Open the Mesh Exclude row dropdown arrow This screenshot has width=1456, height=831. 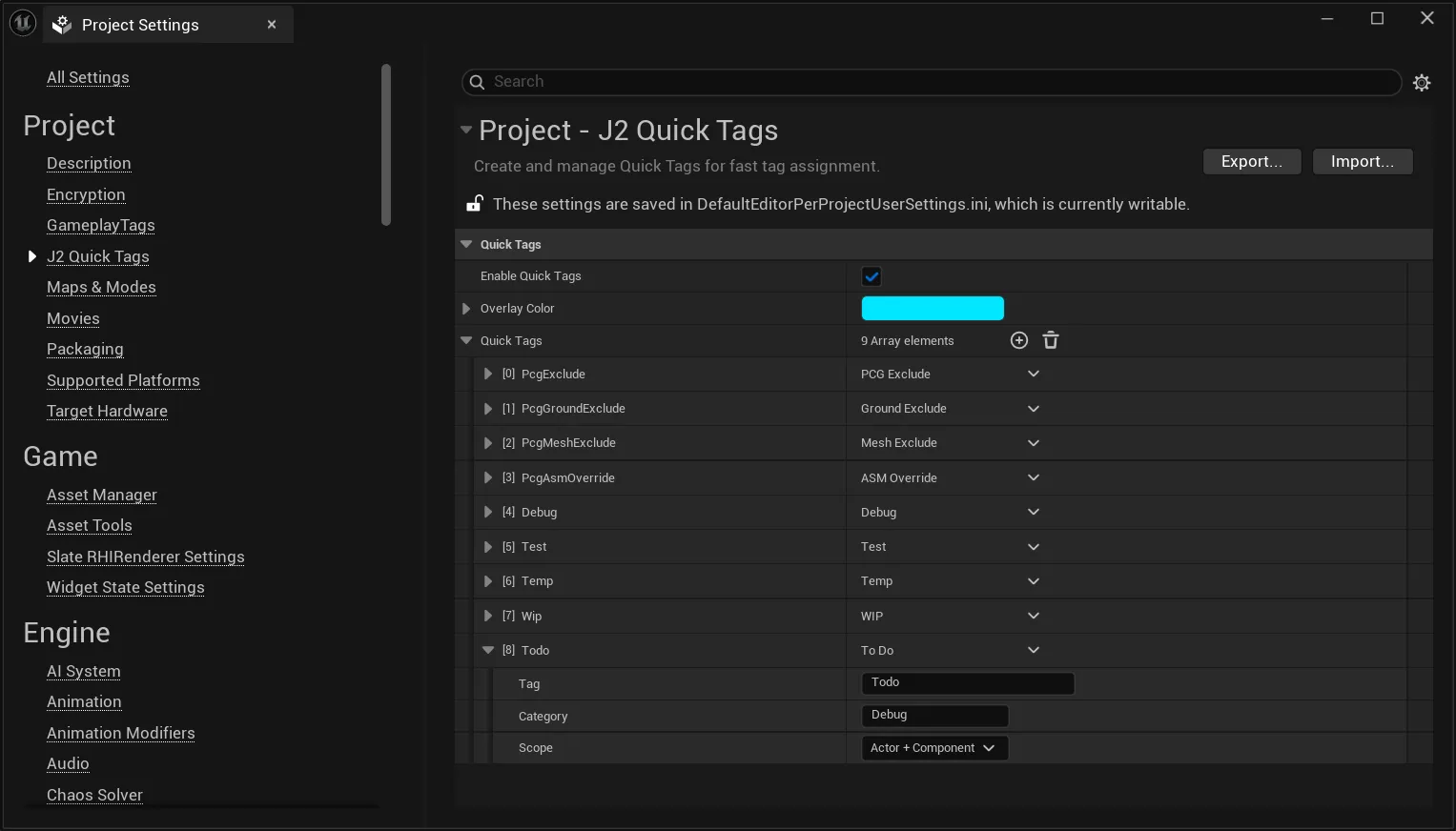(x=1034, y=443)
